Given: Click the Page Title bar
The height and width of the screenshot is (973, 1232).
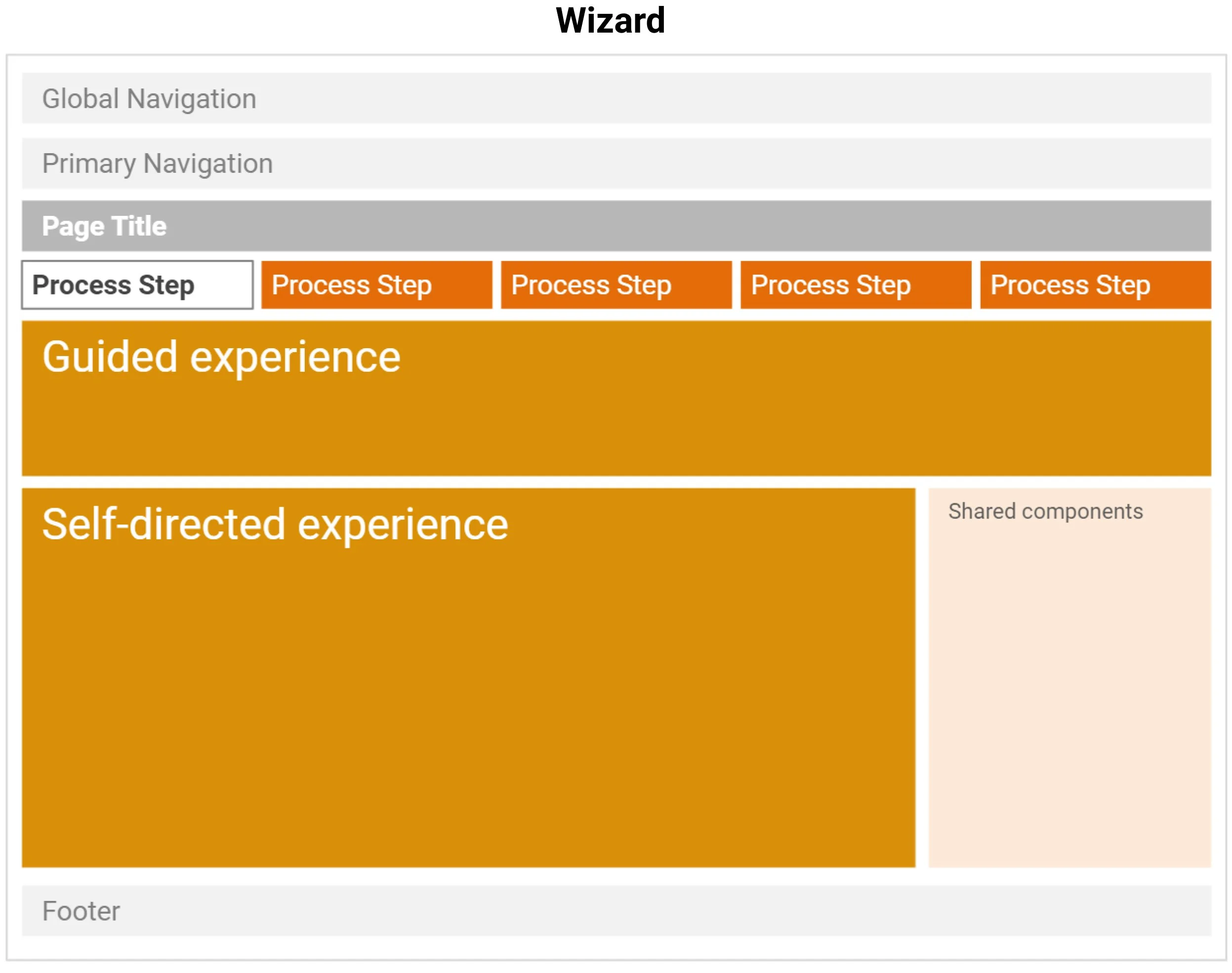Looking at the screenshot, I should [616, 226].
